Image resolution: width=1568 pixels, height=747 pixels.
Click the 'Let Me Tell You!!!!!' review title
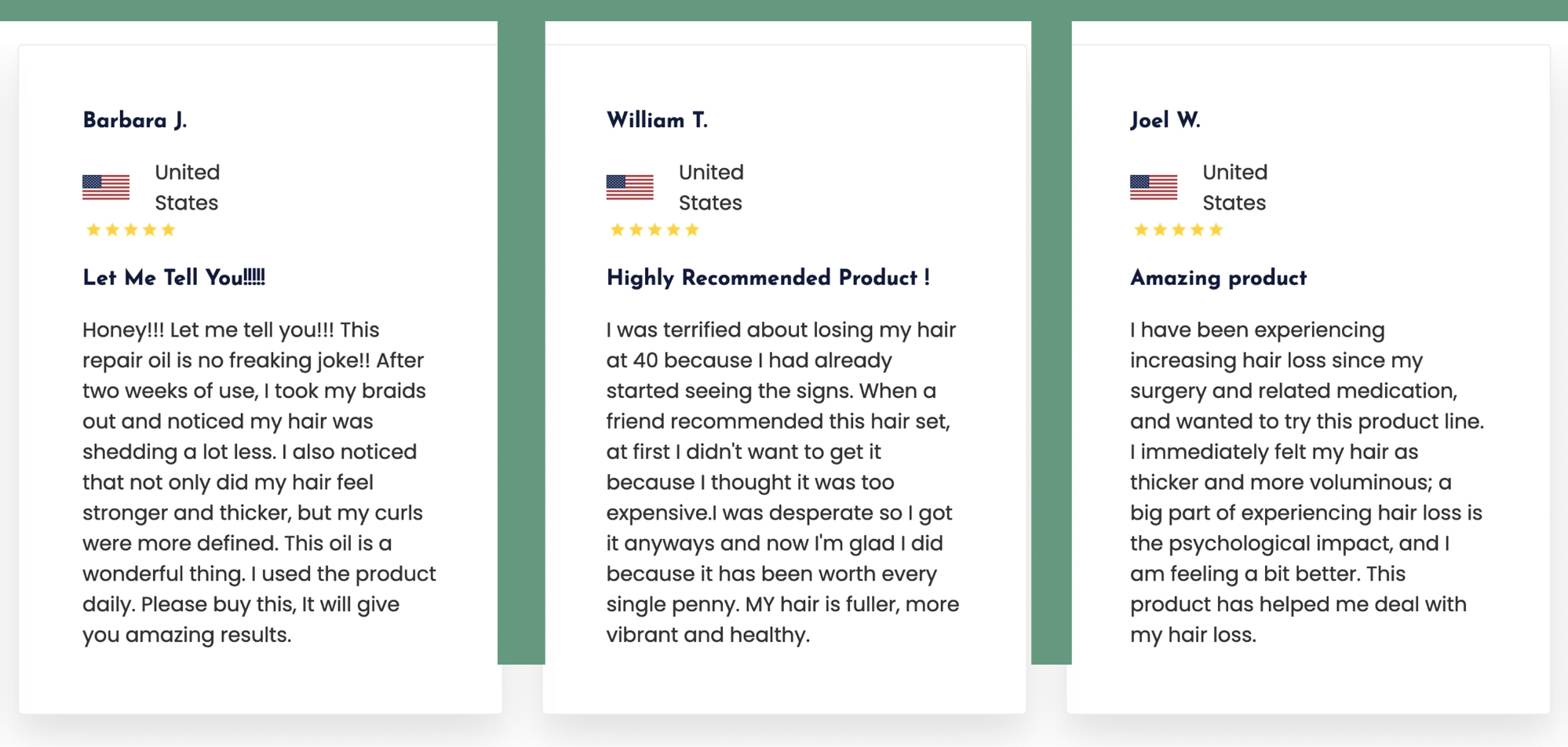[x=174, y=278]
